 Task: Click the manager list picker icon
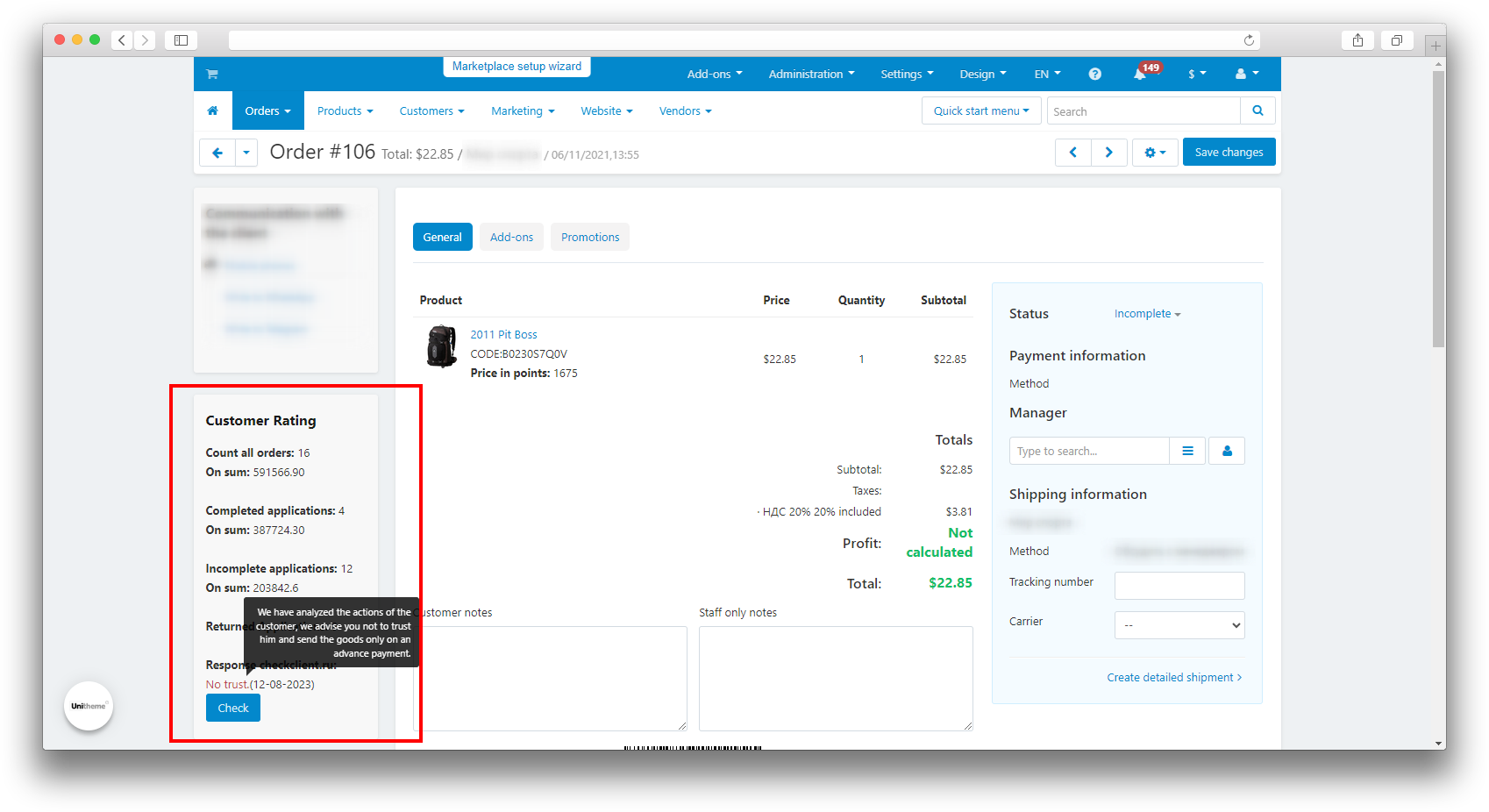point(1187,452)
